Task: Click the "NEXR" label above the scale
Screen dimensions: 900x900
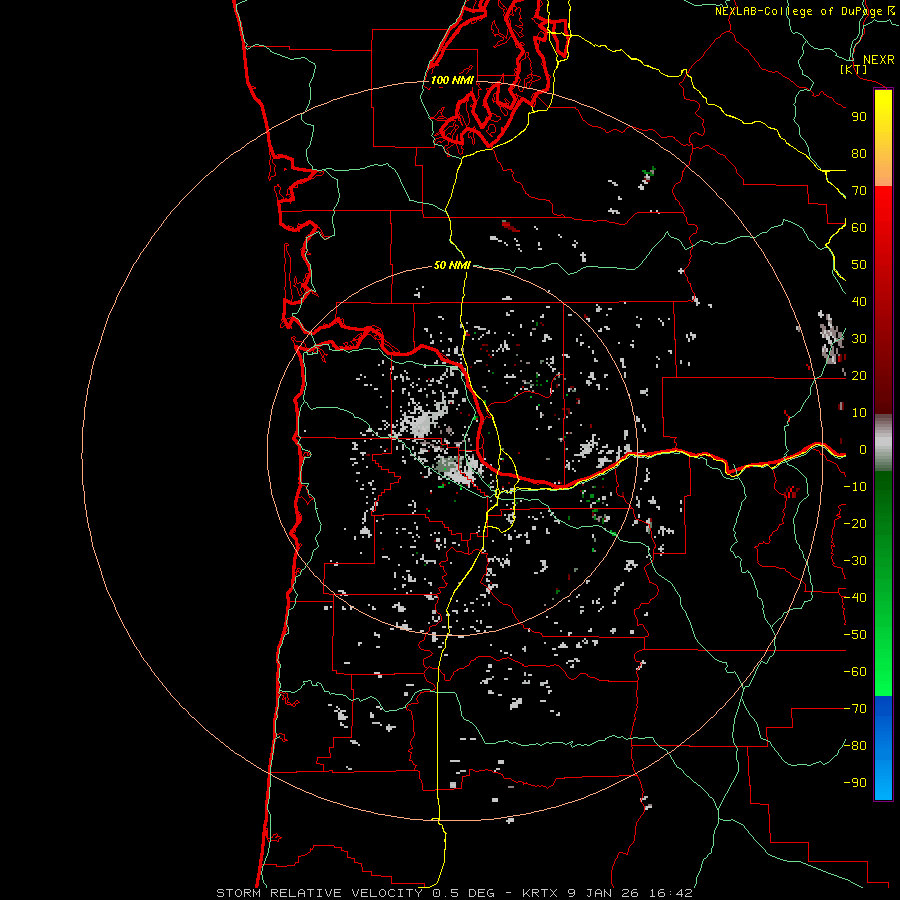Action: pyautogui.click(x=878, y=60)
